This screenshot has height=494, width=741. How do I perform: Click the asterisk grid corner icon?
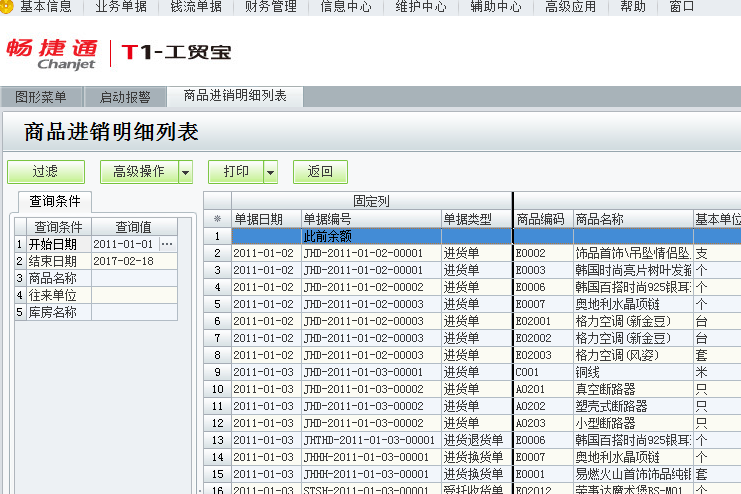tap(217, 219)
